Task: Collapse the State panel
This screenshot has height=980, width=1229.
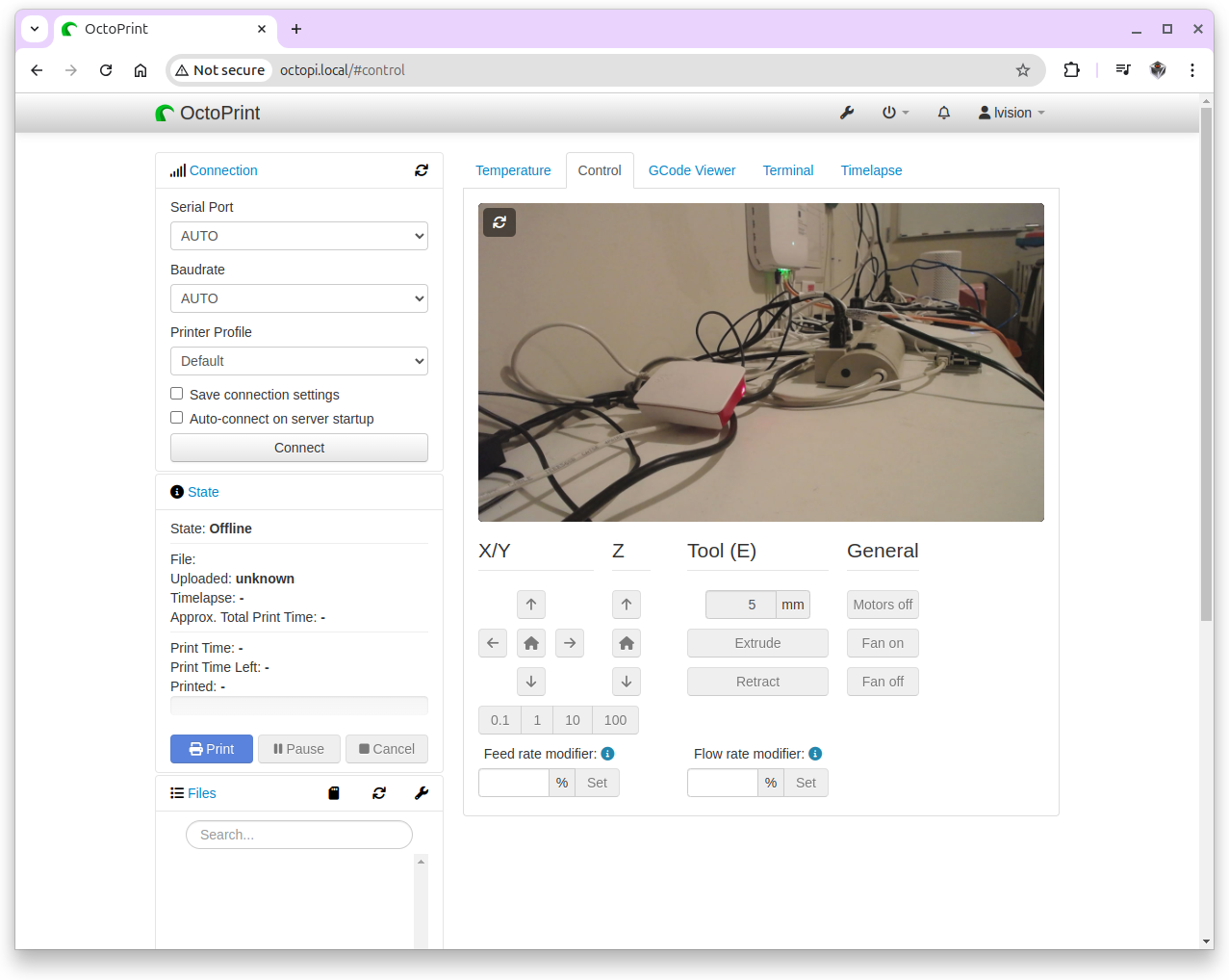Action: [x=203, y=492]
